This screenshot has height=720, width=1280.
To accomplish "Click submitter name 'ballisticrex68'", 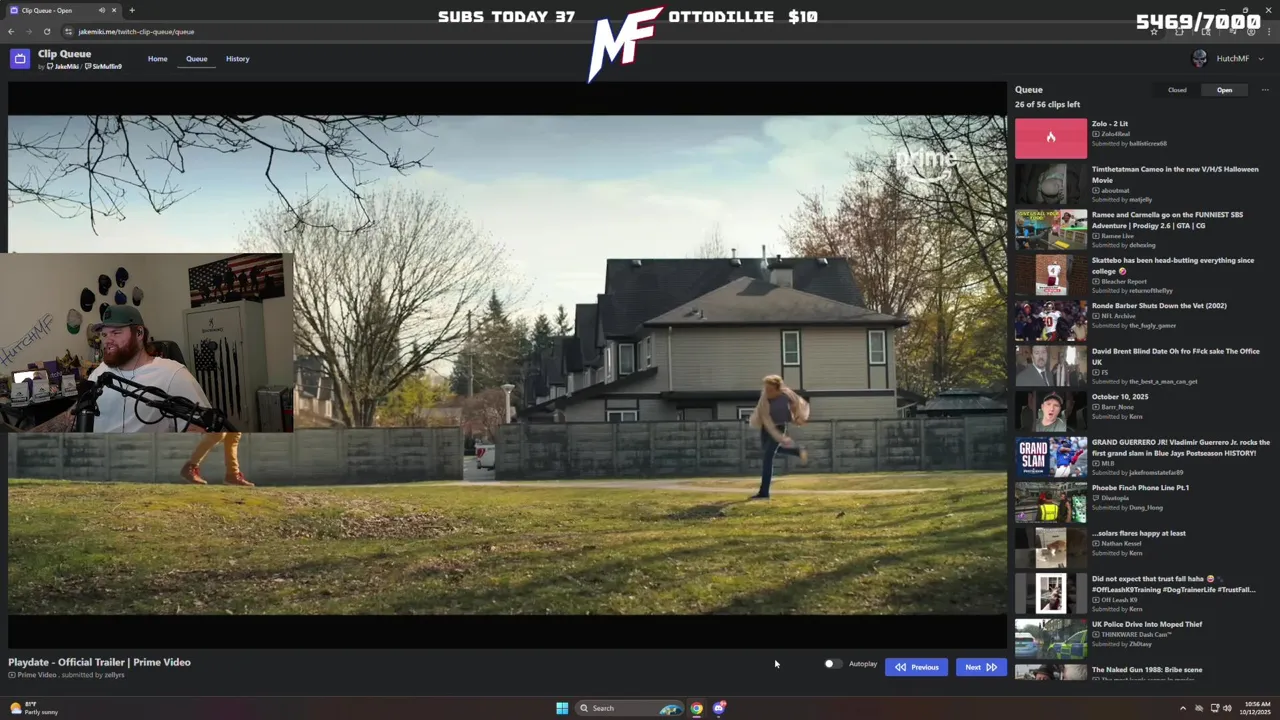I will 1148,144.
